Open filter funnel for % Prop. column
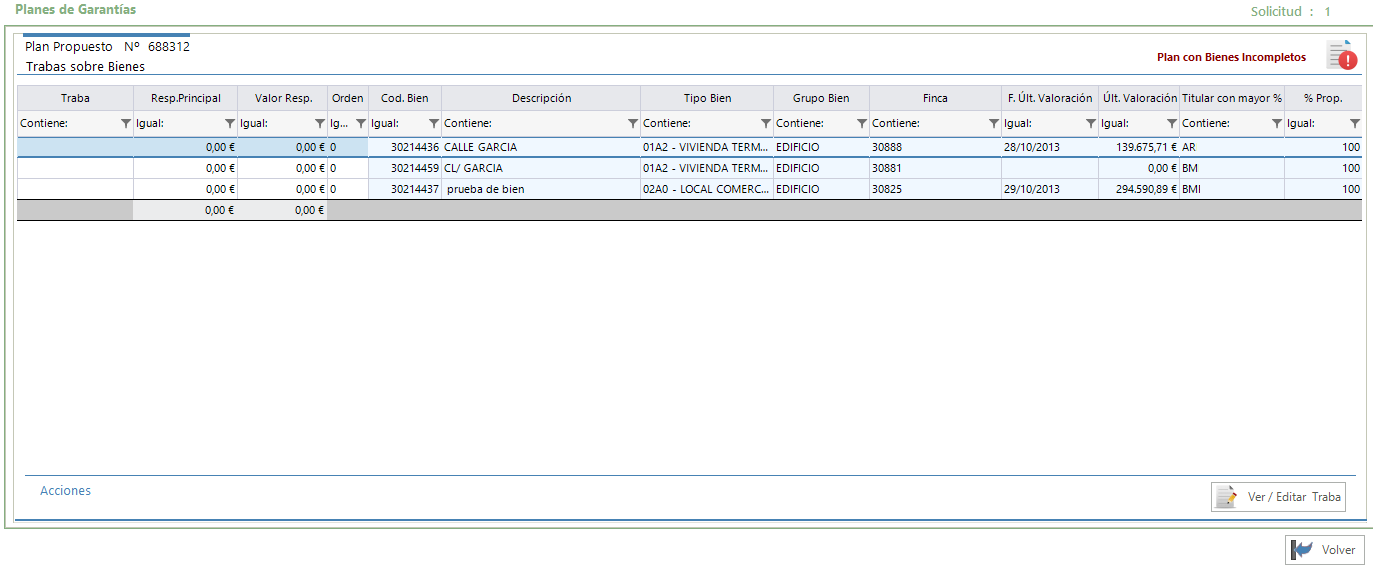Screen dimensions: 1373x571 tap(1354, 124)
